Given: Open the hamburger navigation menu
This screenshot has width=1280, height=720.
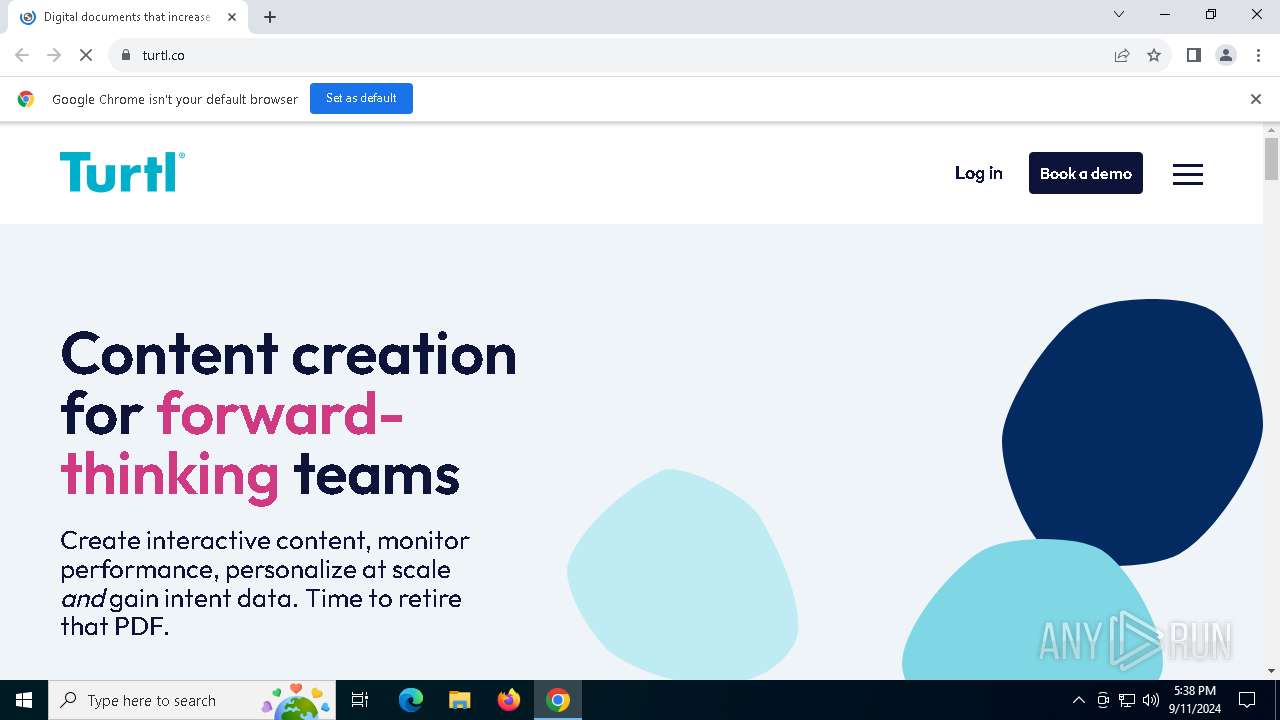Looking at the screenshot, I should [1187, 174].
